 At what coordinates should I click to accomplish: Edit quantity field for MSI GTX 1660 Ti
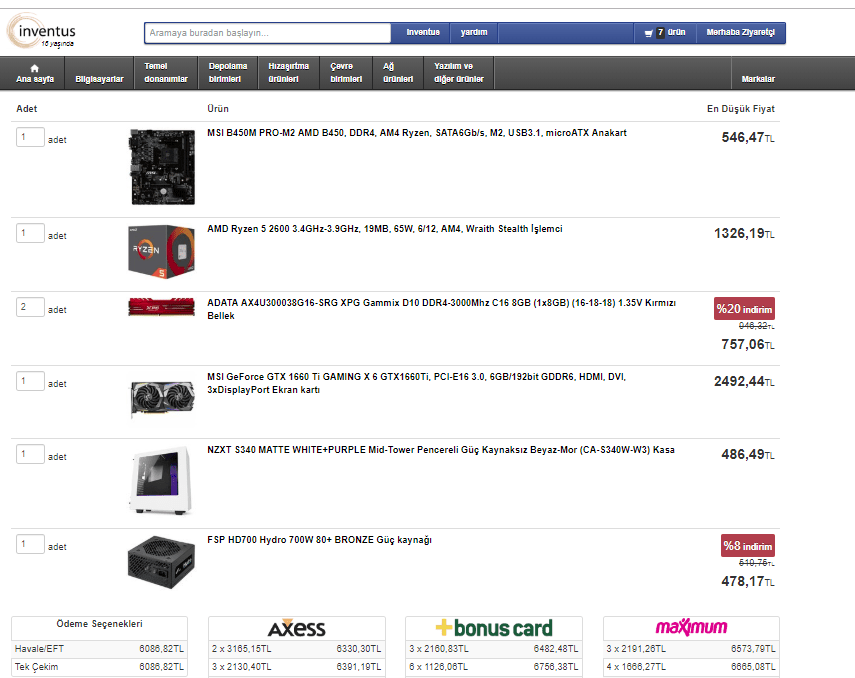coord(30,381)
